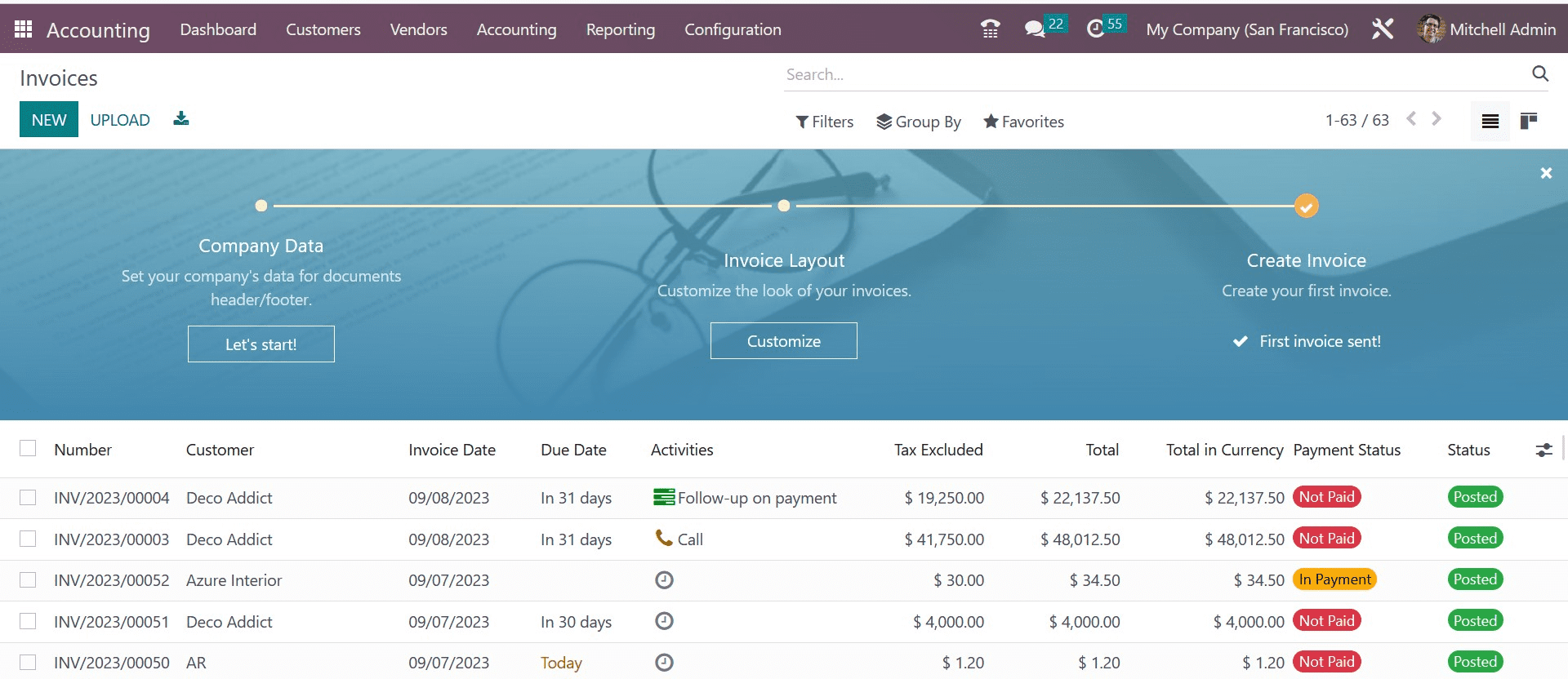Open the Reporting menu
This screenshot has height=679, width=1568.
point(621,29)
